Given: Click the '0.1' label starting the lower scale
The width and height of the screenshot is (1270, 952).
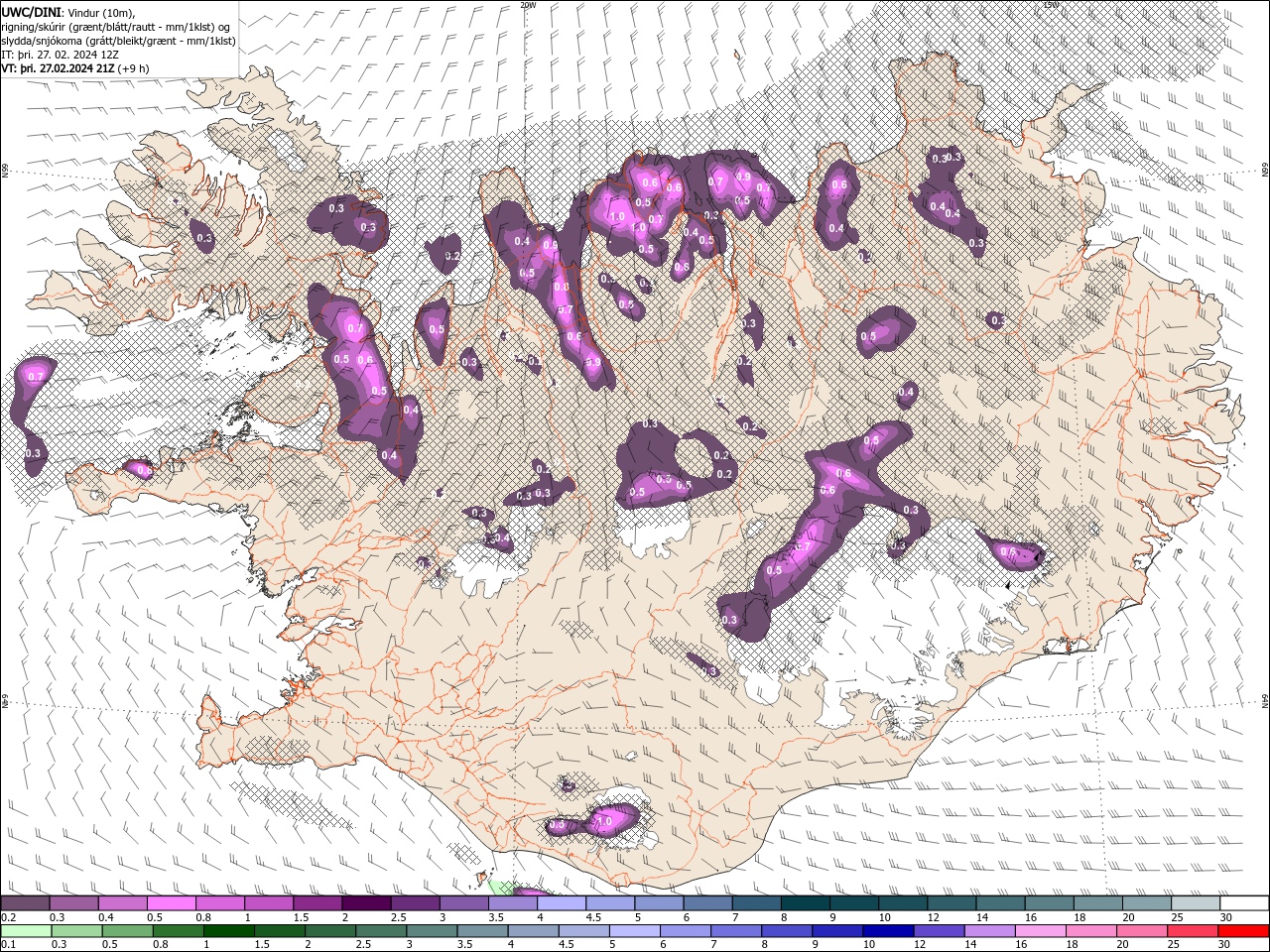Looking at the screenshot, I should point(8,945).
